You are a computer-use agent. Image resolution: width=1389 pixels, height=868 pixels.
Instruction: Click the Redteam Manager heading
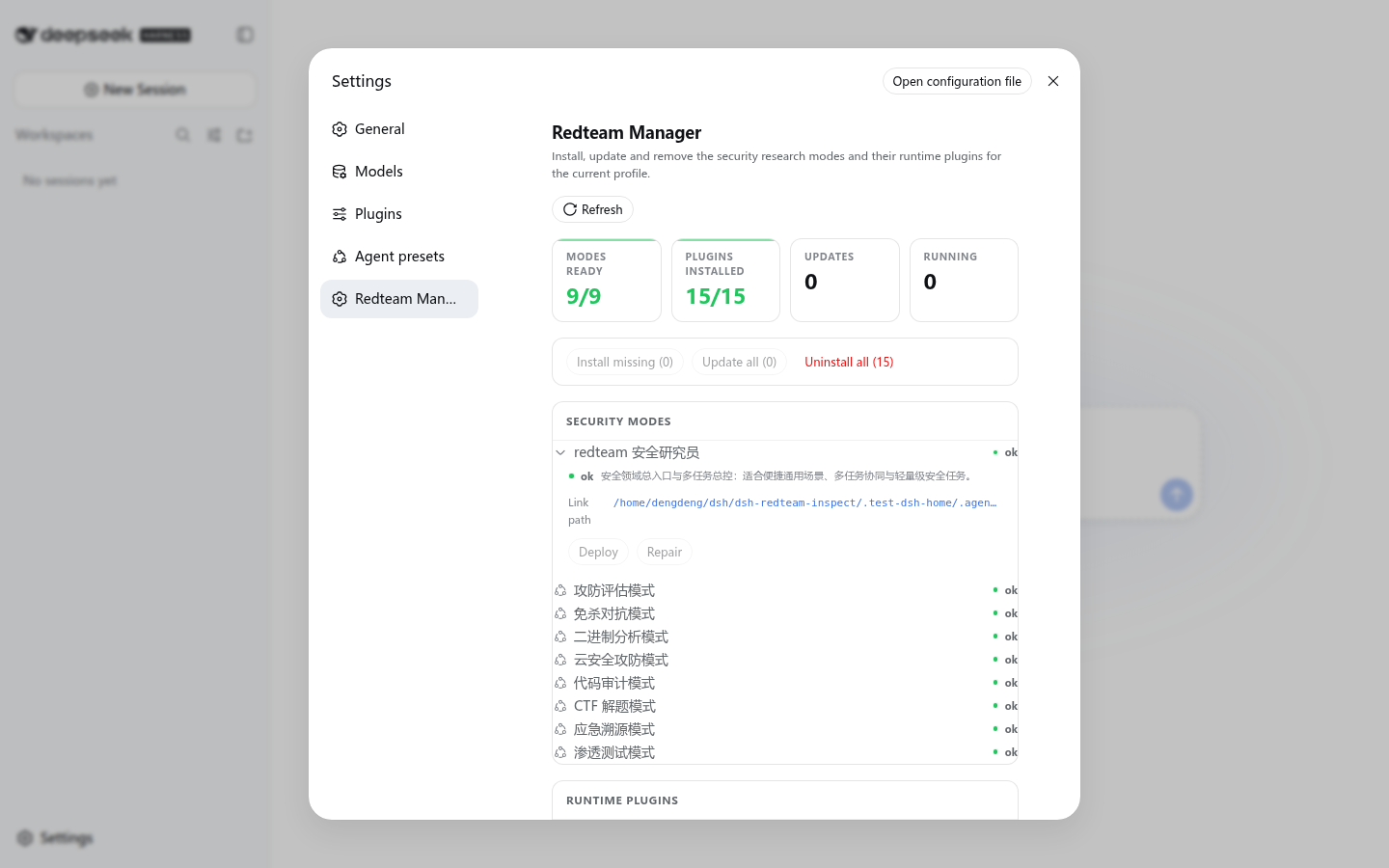coord(626,133)
